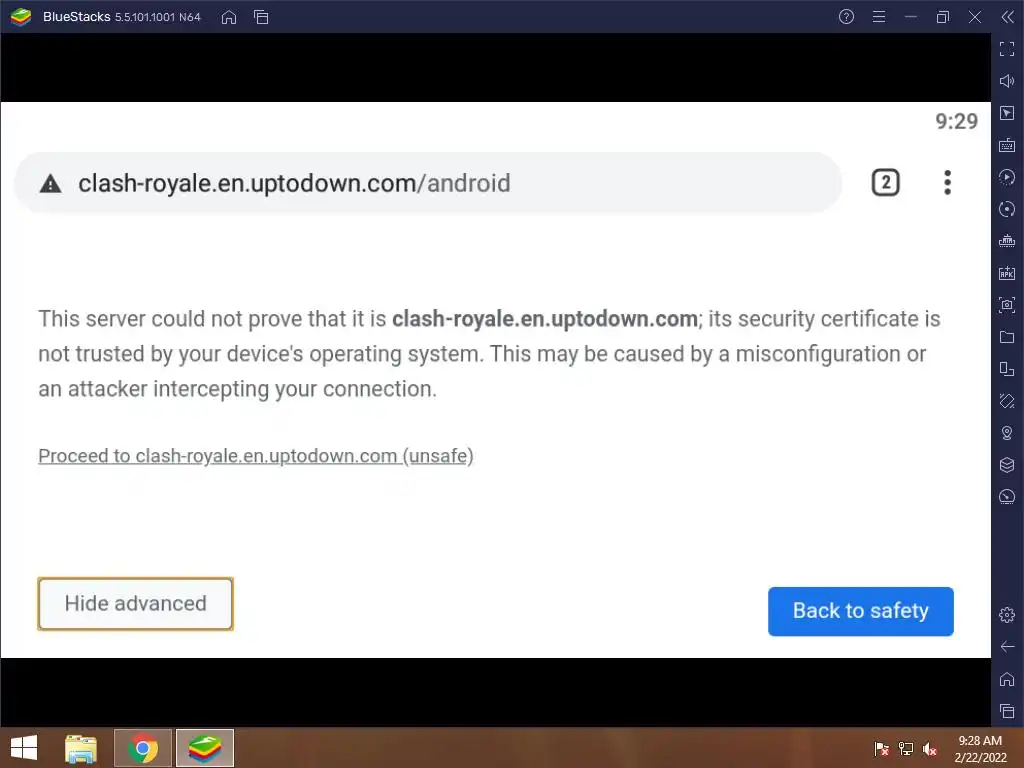This screenshot has width=1024, height=768.
Task: Go to Android home from sidebar
Action: (x=1006, y=679)
